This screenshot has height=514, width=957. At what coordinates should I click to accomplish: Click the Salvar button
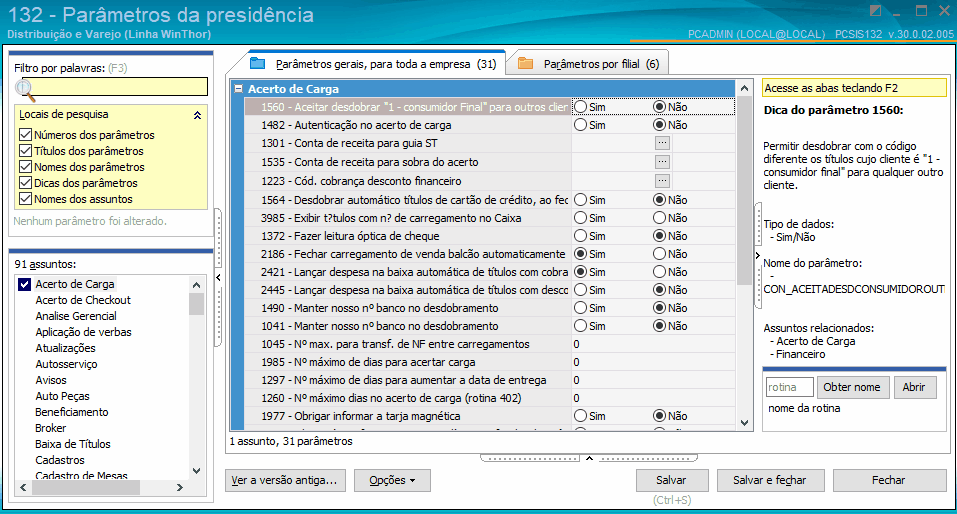point(671,480)
